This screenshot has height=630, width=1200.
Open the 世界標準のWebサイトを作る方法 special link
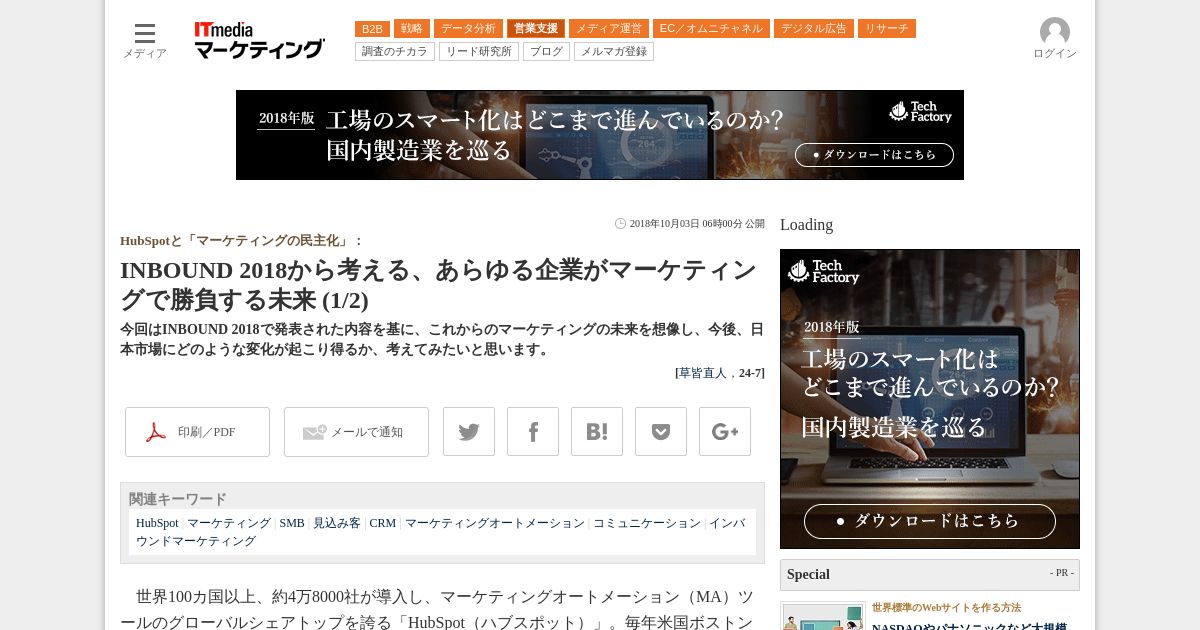[946, 608]
